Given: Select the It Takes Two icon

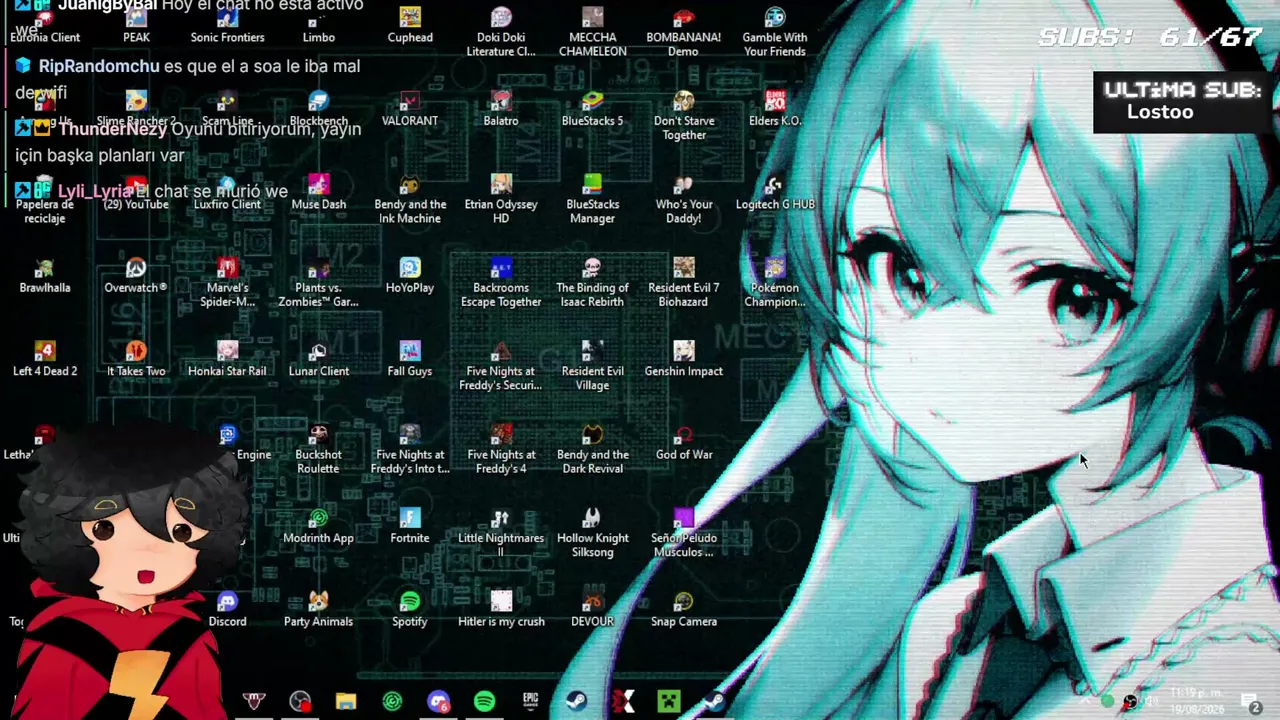Looking at the screenshot, I should pyautogui.click(x=136, y=358).
